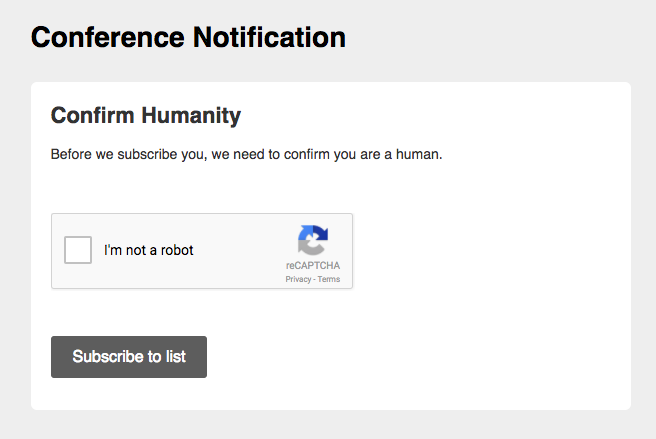Click the dash between Privacy and Terms
Image resolution: width=656 pixels, height=439 pixels.
(315, 280)
